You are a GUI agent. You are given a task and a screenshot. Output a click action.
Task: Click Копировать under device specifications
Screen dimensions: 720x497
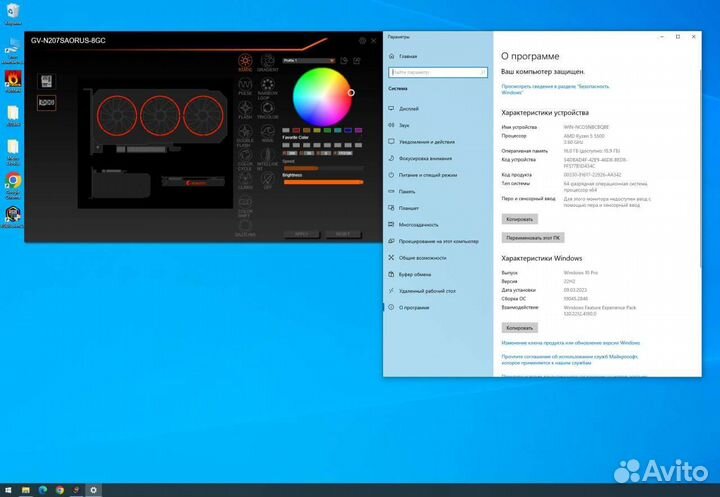(519, 219)
